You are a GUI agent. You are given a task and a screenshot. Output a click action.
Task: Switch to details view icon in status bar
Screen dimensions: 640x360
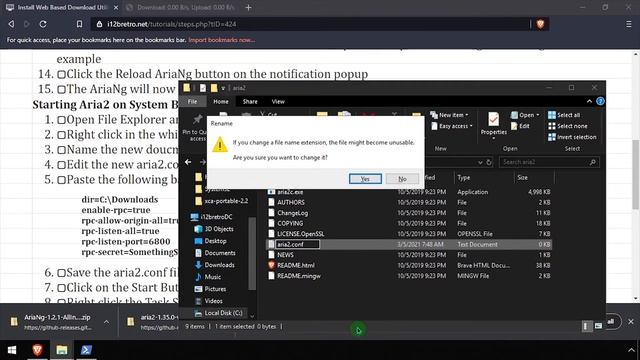(x=587, y=326)
